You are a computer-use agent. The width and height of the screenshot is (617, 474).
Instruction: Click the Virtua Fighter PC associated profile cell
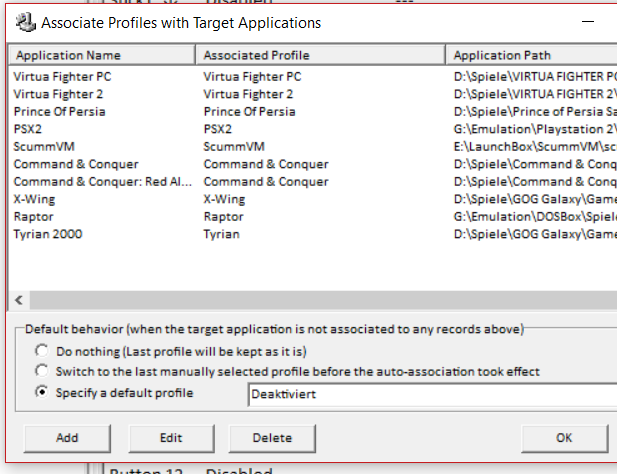252,76
